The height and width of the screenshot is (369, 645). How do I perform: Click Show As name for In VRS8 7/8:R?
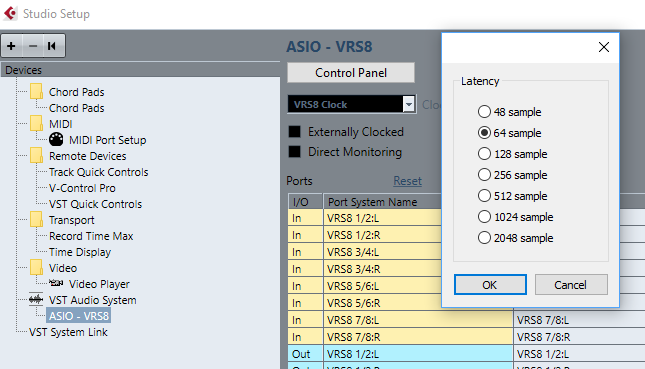point(579,337)
